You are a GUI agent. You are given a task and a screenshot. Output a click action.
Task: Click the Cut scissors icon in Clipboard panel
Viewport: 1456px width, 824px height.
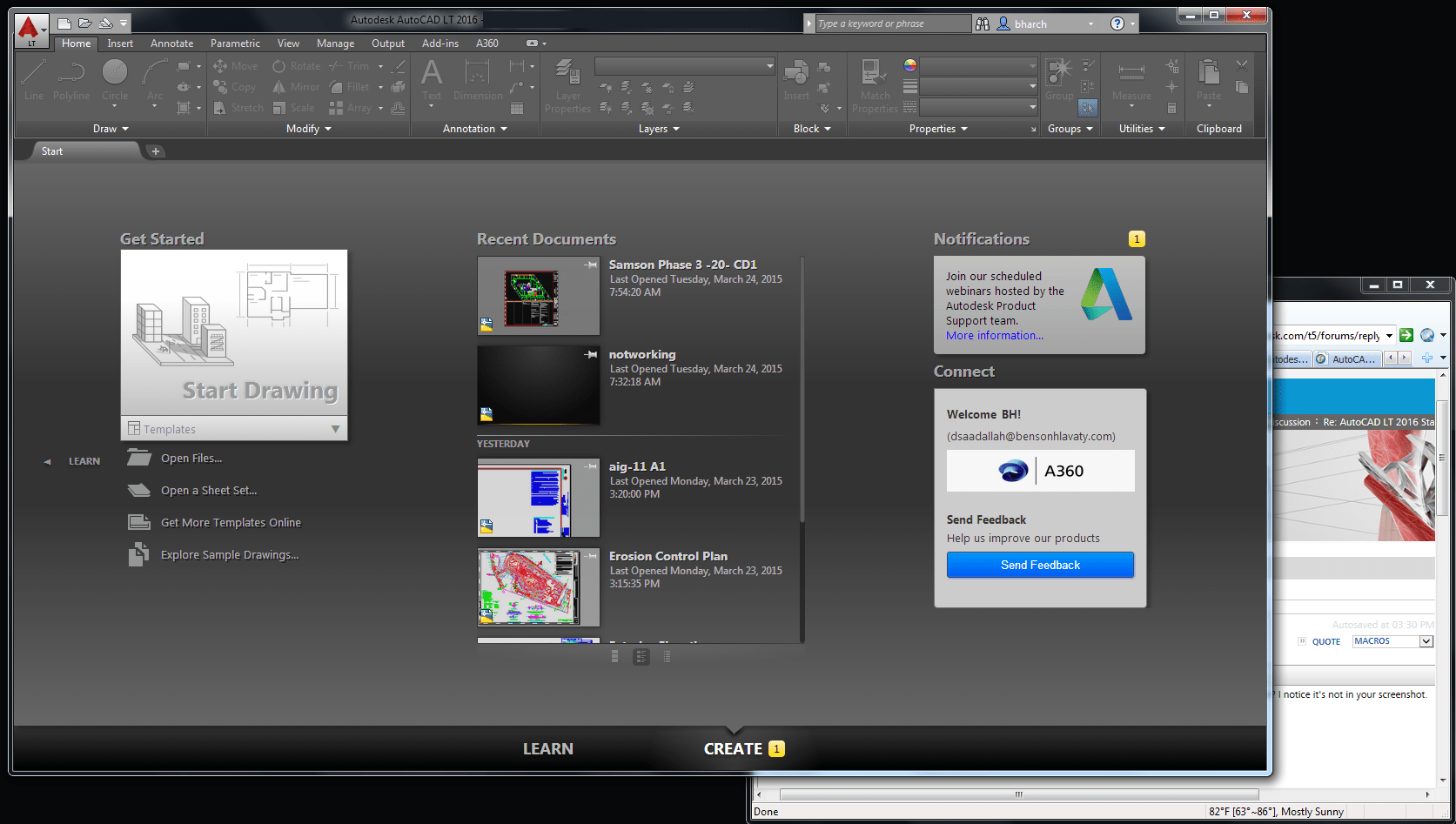tap(1242, 65)
